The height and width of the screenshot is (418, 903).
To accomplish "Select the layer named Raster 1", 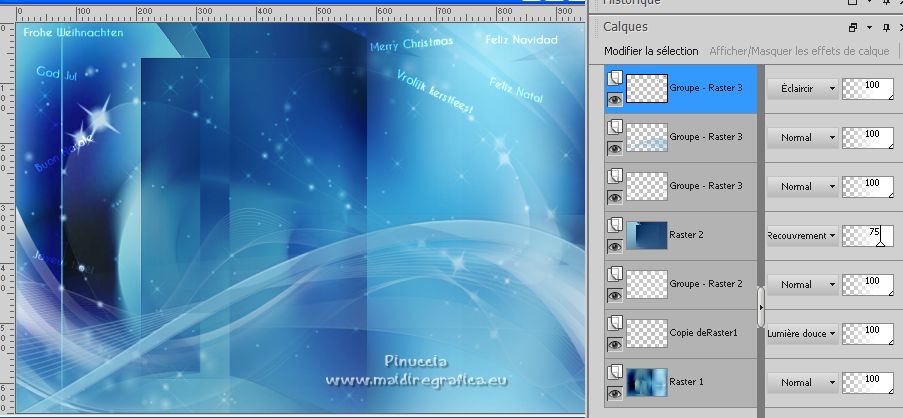I will 686,382.
